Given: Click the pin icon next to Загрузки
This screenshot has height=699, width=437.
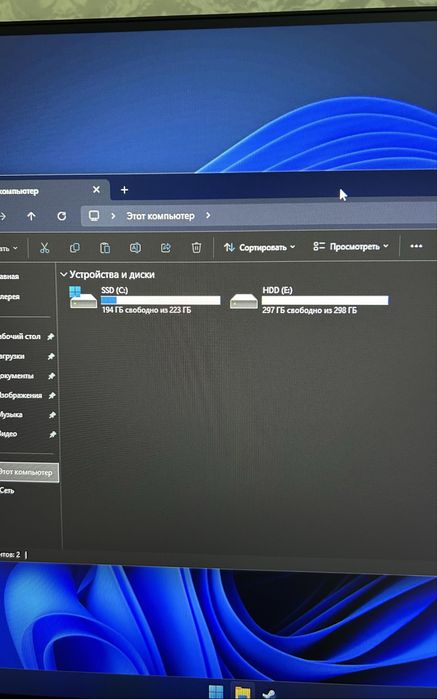Looking at the screenshot, I should click(51, 356).
